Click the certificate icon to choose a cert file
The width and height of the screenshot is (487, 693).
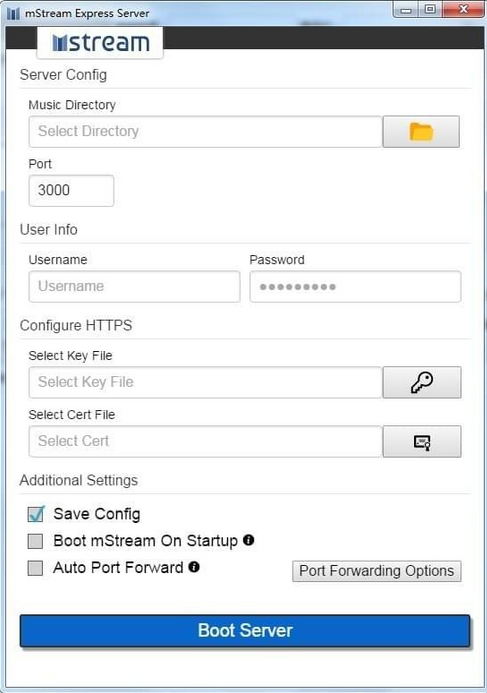click(422, 442)
